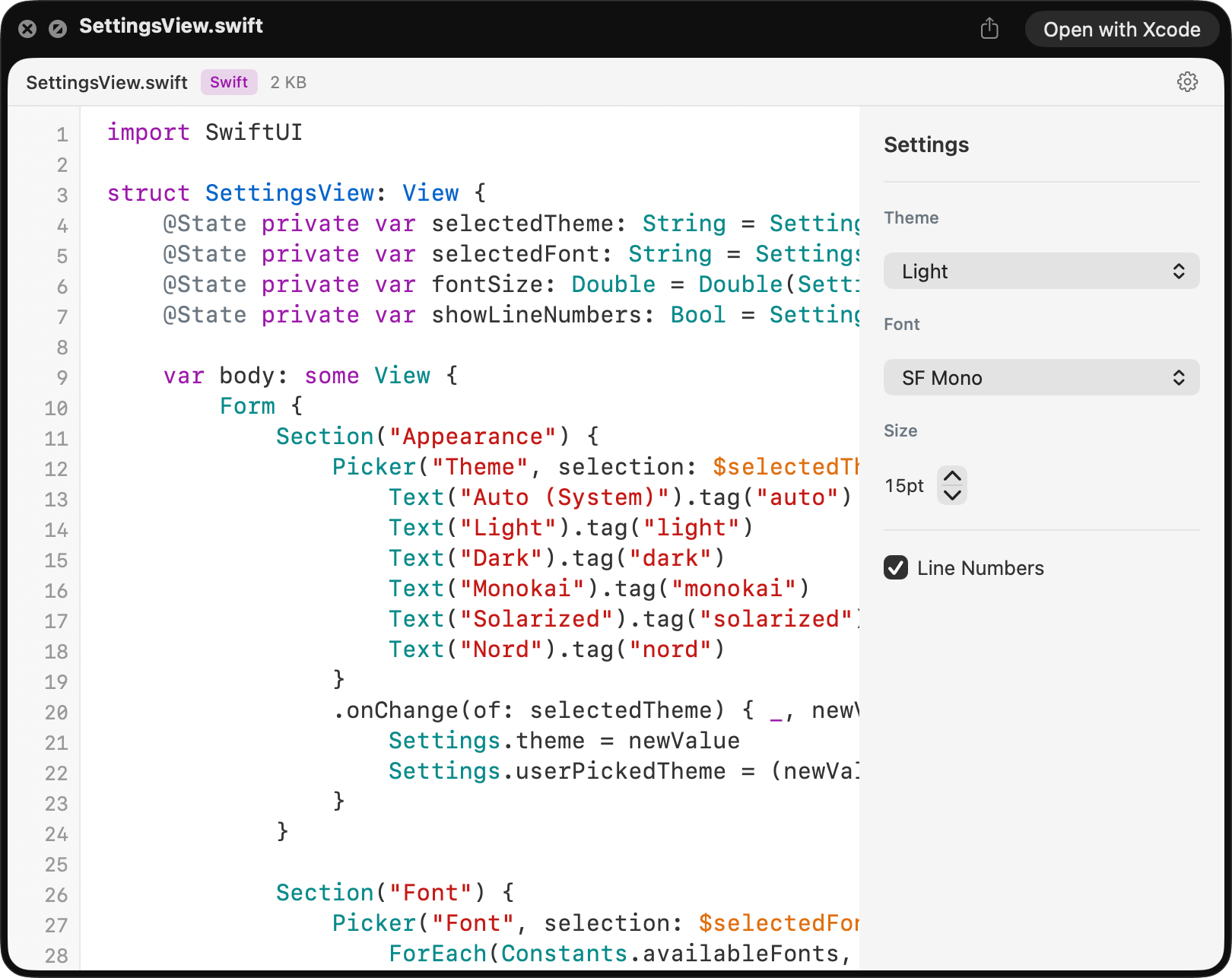Click line number 13 in the gutter
The width and height of the screenshot is (1232, 978).
(x=56, y=500)
